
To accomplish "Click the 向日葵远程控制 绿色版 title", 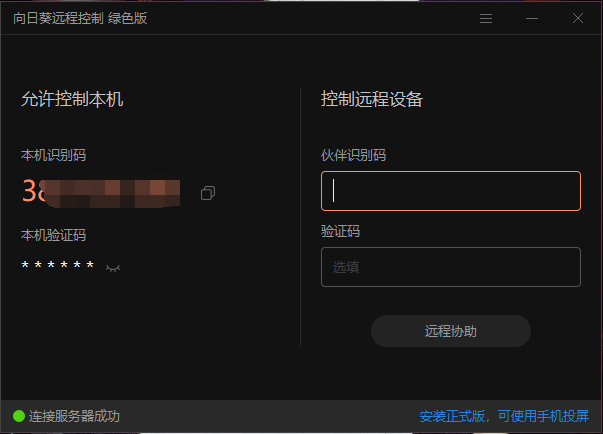I will pyautogui.click(x=80, y=18).
